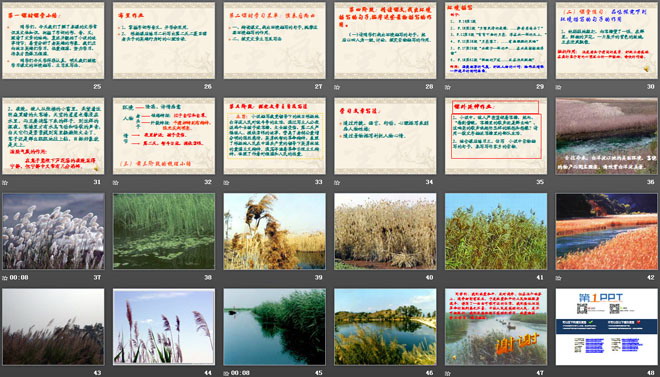Select slide 46 lake and hills photo

coord(385,327)
